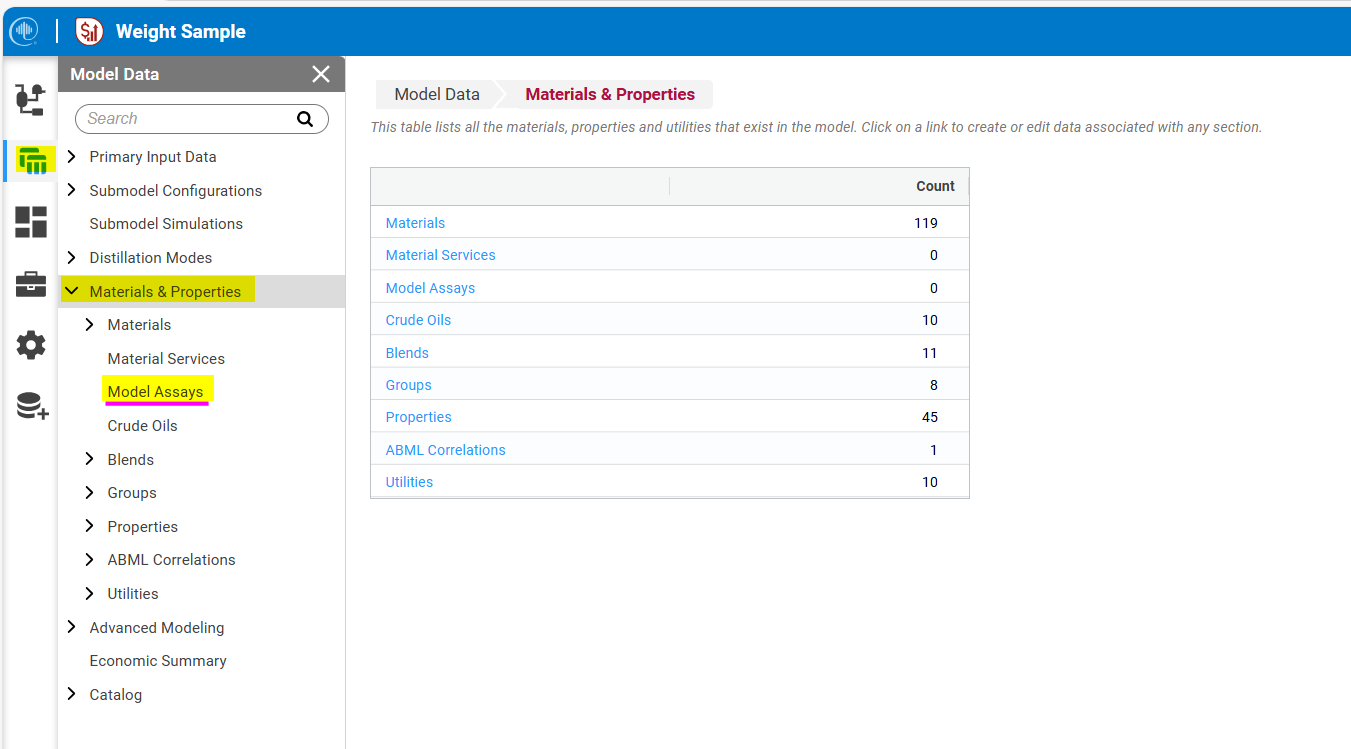Click Model Data breadcrumb

coord(437,94)
